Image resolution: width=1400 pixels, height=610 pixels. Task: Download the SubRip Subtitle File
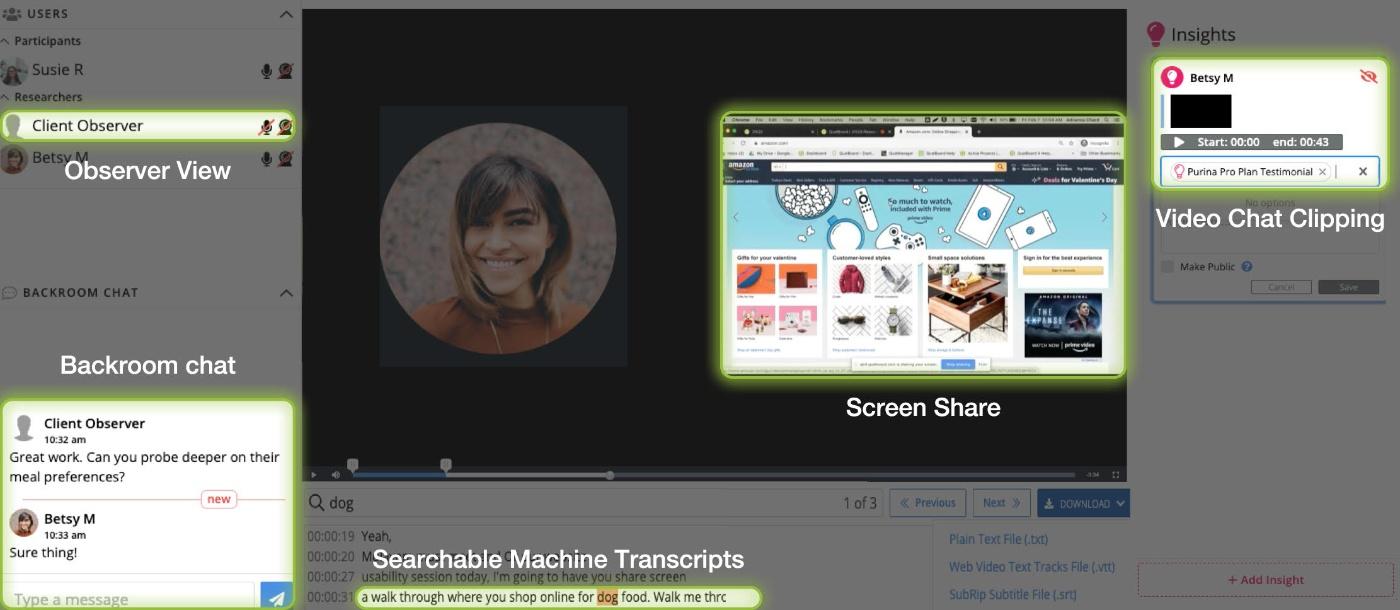click(1016, 594)
